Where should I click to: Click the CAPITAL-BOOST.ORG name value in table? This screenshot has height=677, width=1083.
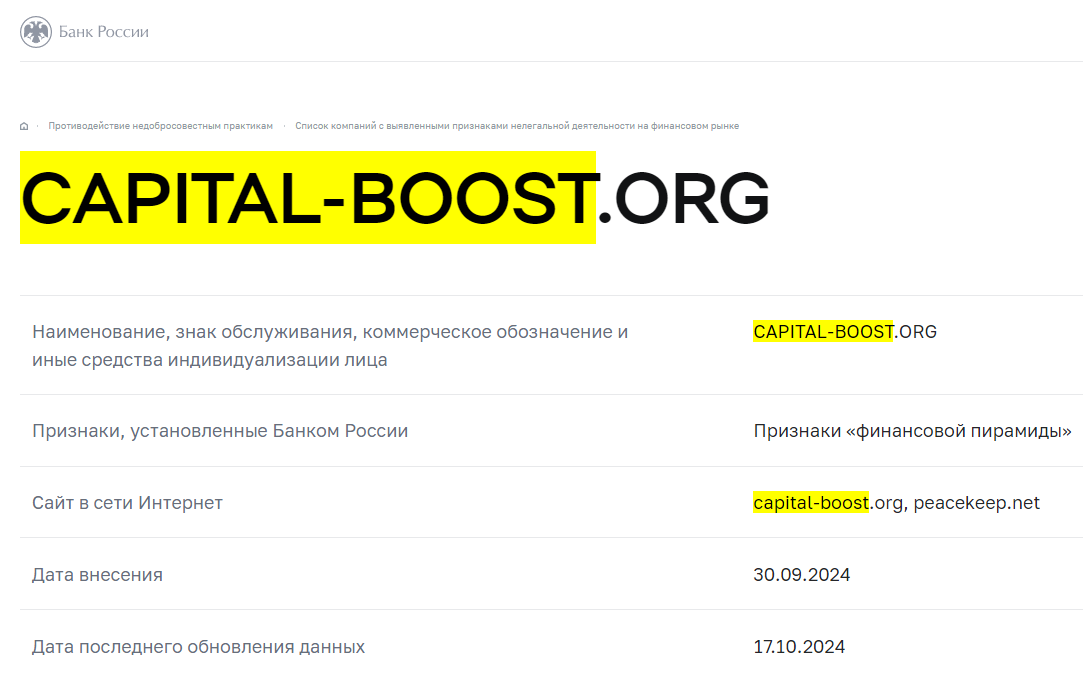click(x=845, y=332)
